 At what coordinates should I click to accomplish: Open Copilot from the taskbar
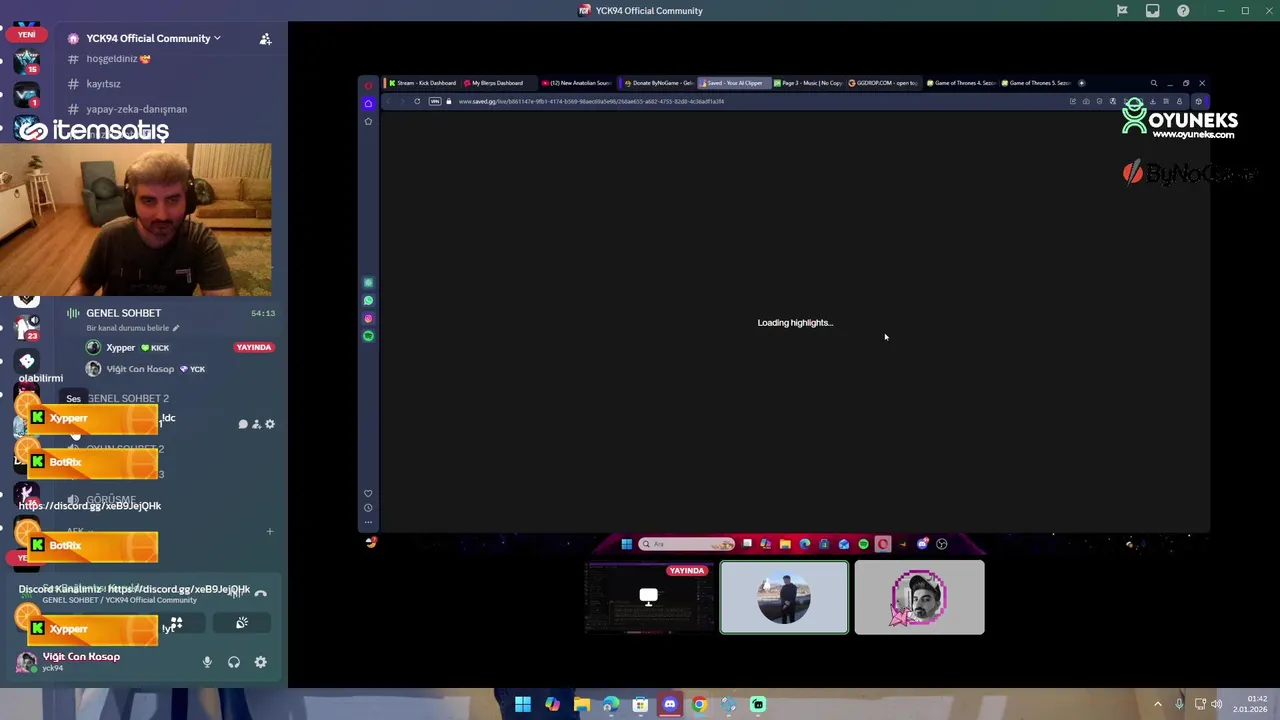552,704
